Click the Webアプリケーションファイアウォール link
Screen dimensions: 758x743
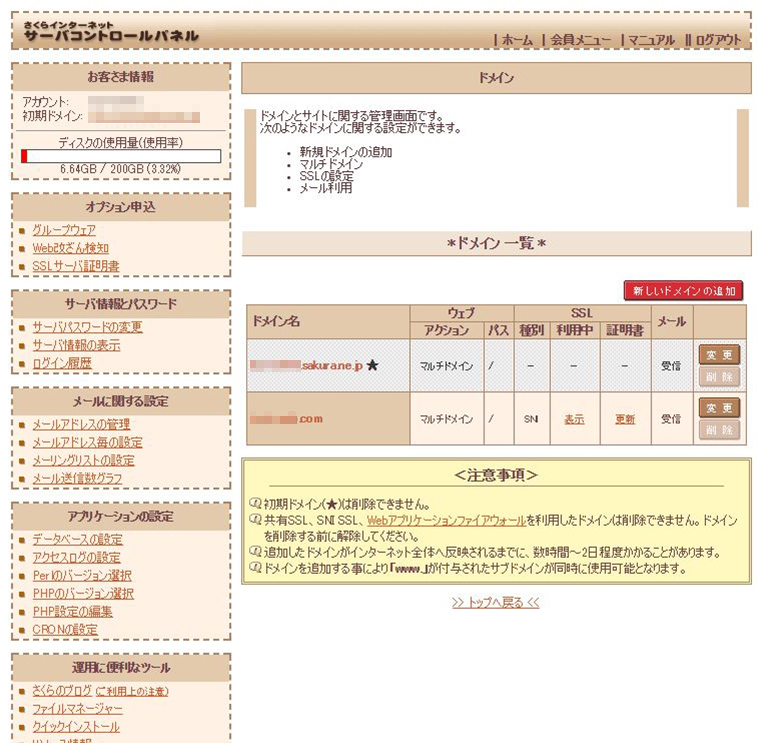446,520
